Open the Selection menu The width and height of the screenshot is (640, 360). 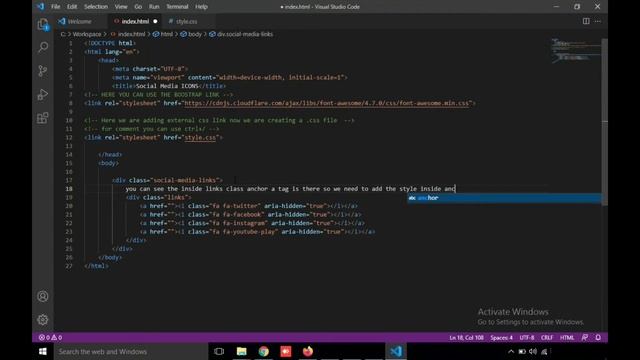(x=96, y=7)
